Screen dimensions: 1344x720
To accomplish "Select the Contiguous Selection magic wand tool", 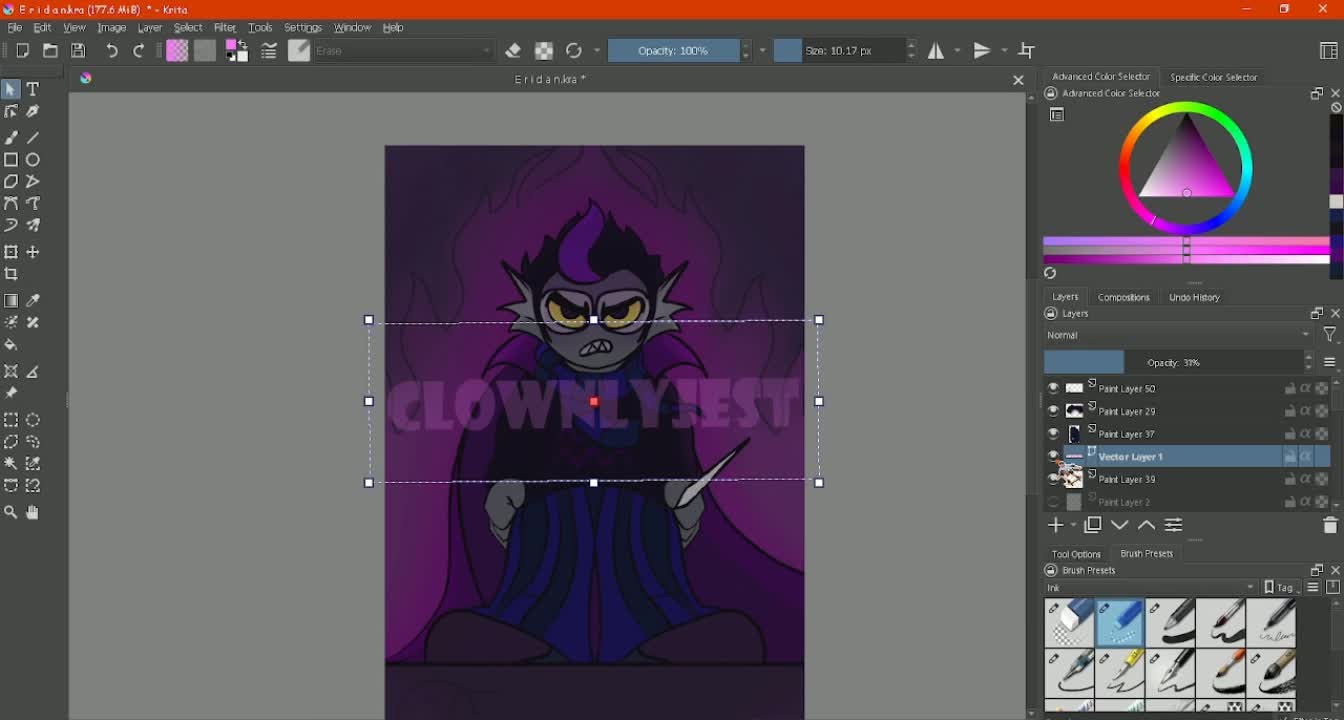I will (11, 464).
